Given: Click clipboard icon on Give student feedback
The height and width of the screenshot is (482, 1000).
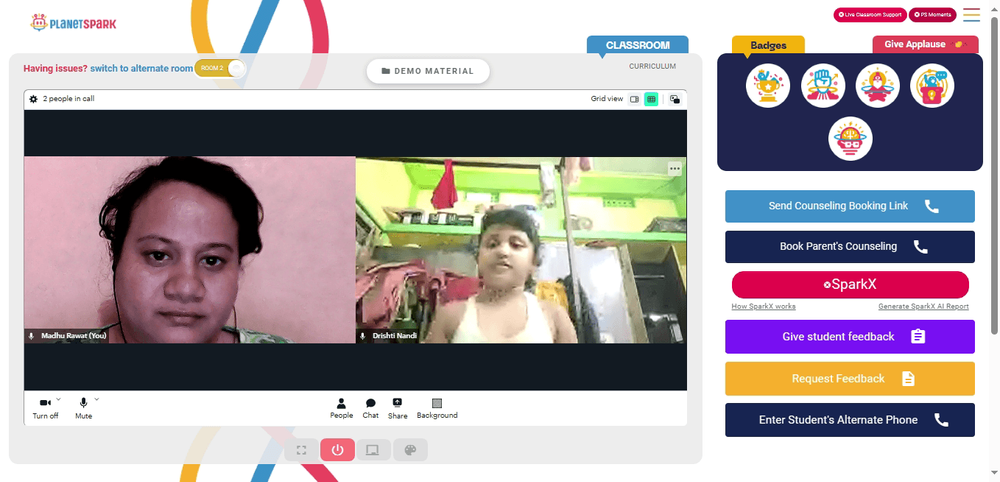Looking at the screenshot, I should 918,336.
